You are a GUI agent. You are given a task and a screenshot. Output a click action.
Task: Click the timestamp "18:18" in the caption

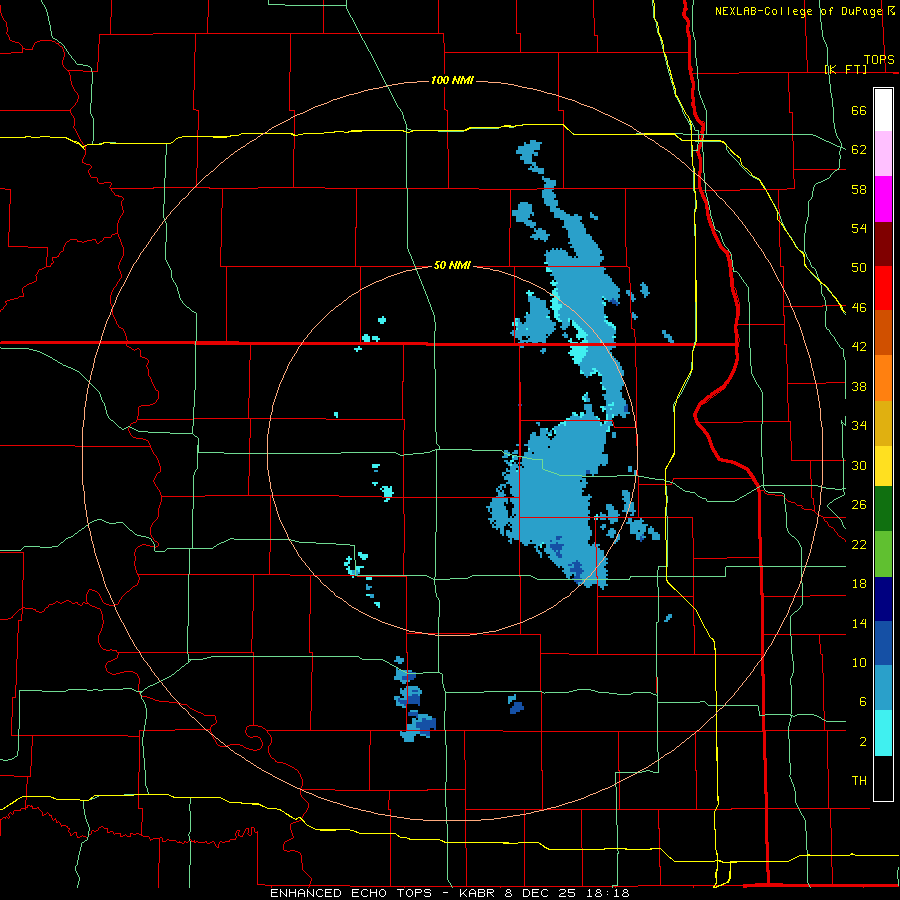[607, 893]
